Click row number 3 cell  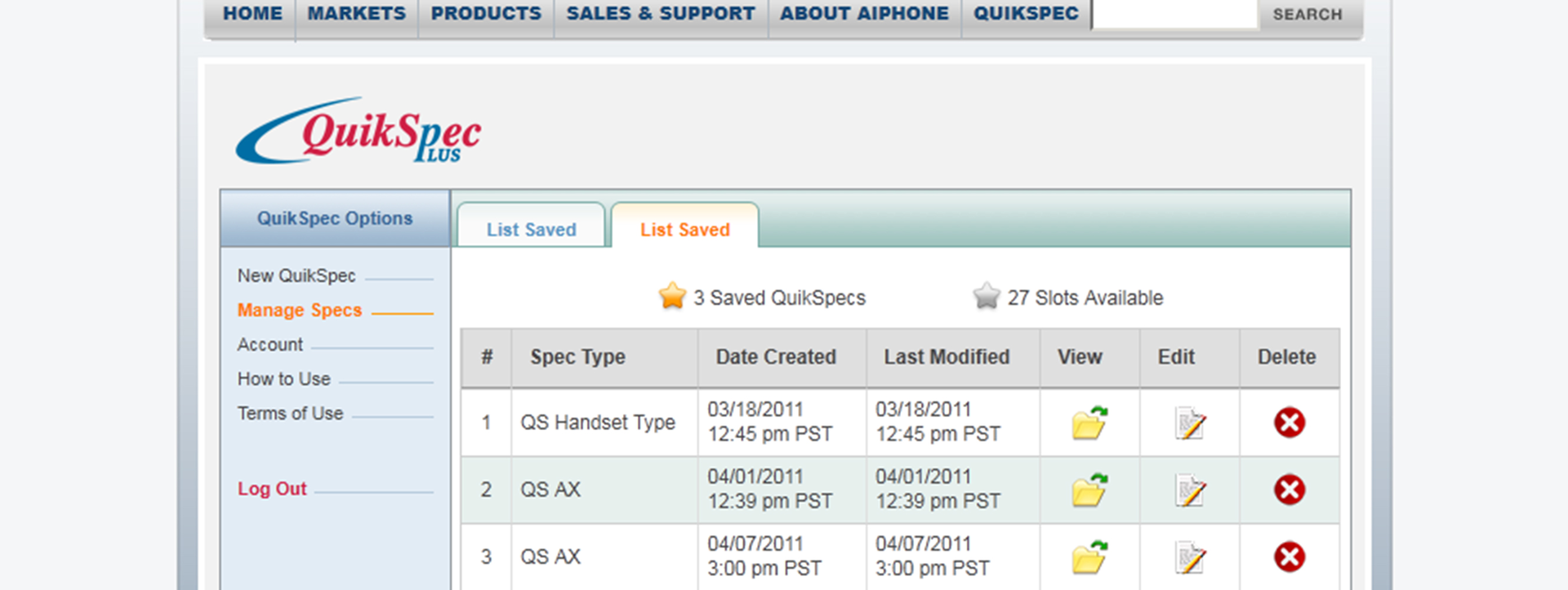[x=487, y=556]
